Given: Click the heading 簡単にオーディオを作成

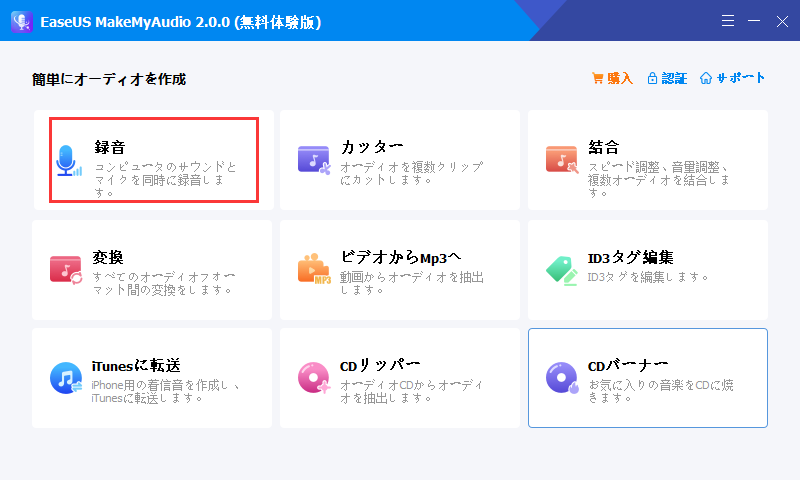Looking at the screenshot, I should tap(109, 79).
